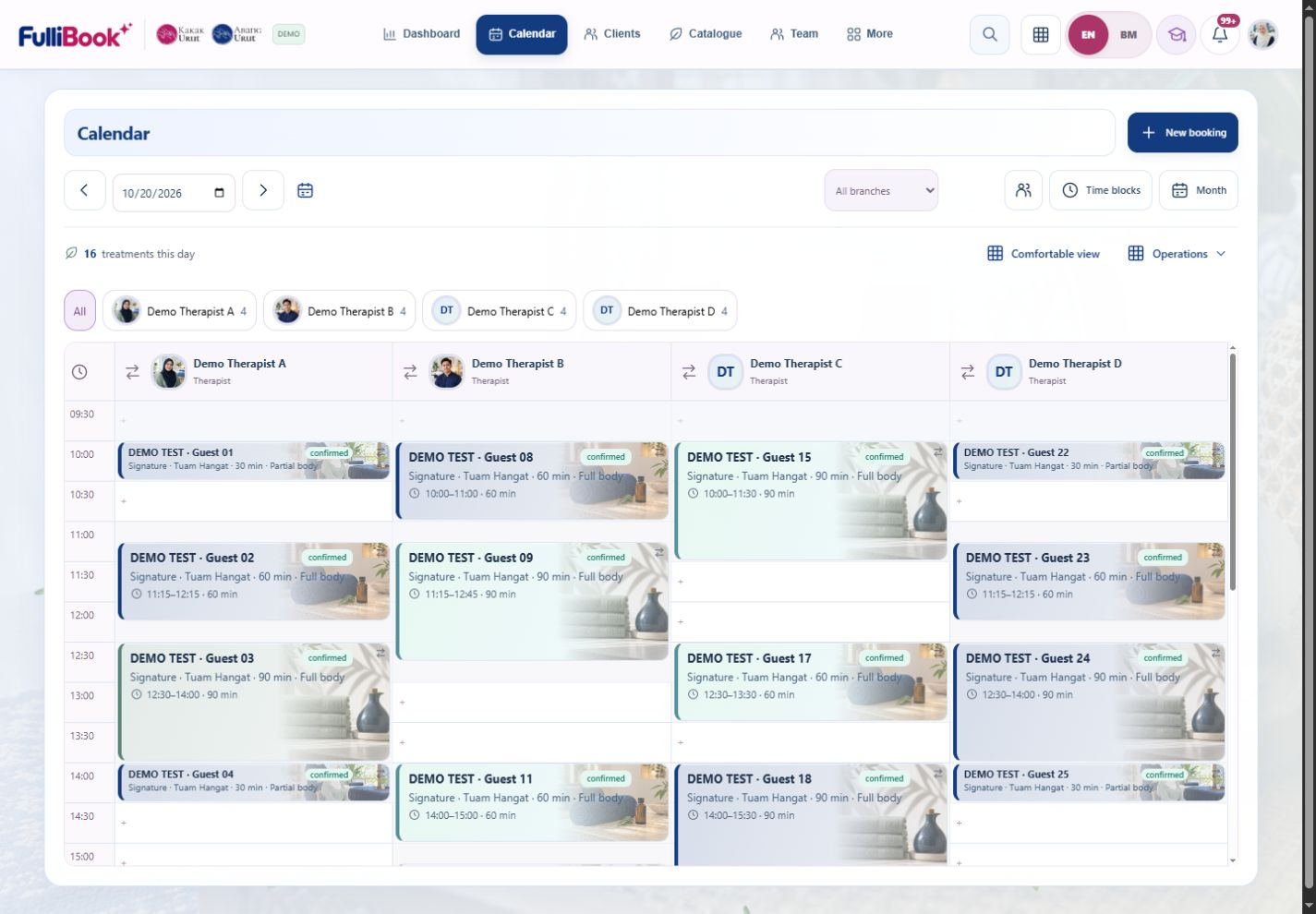The image size is (1316, 914).
Task: Click the swap icon beside Demo Therapist B
Action: pos(410,372)
